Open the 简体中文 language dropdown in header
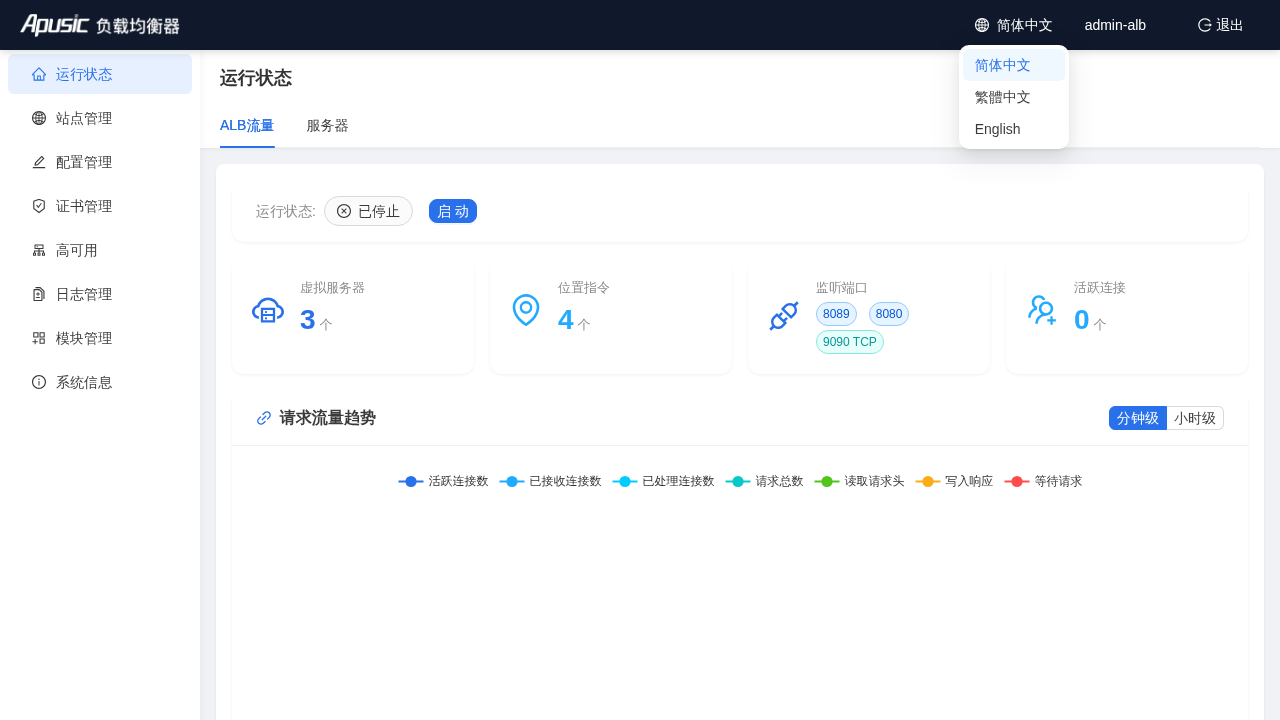1280x720 pixels. 1014,25
